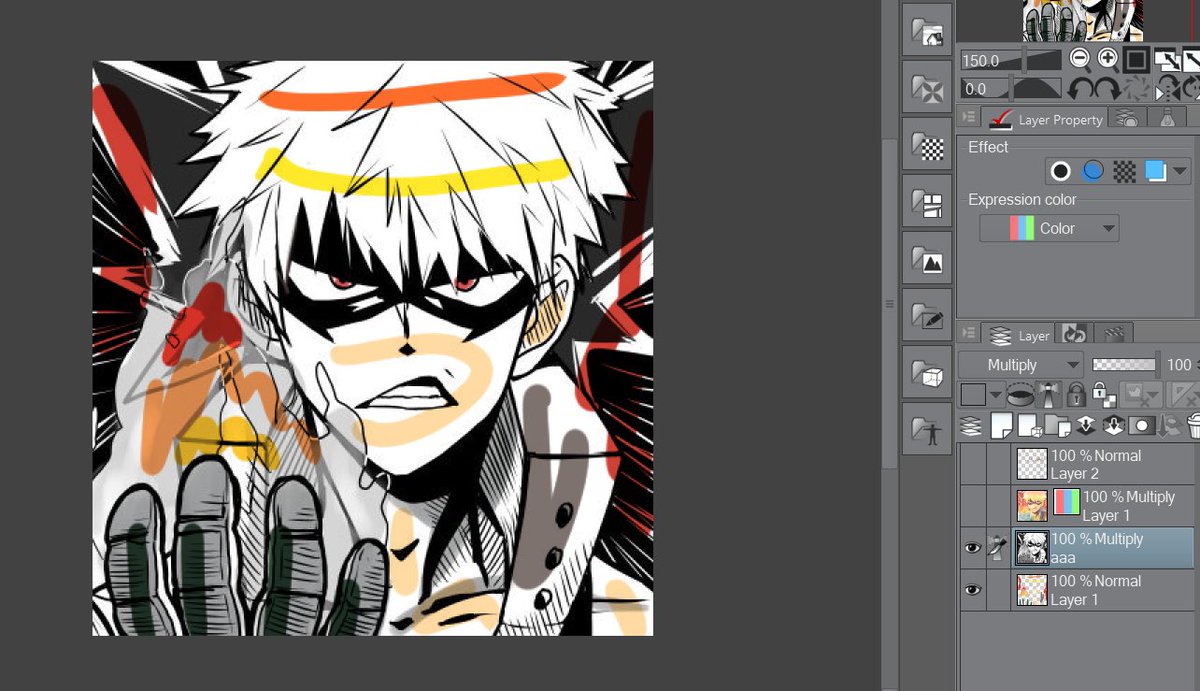Expand the layer color effect arrow

click(1180, 171)
